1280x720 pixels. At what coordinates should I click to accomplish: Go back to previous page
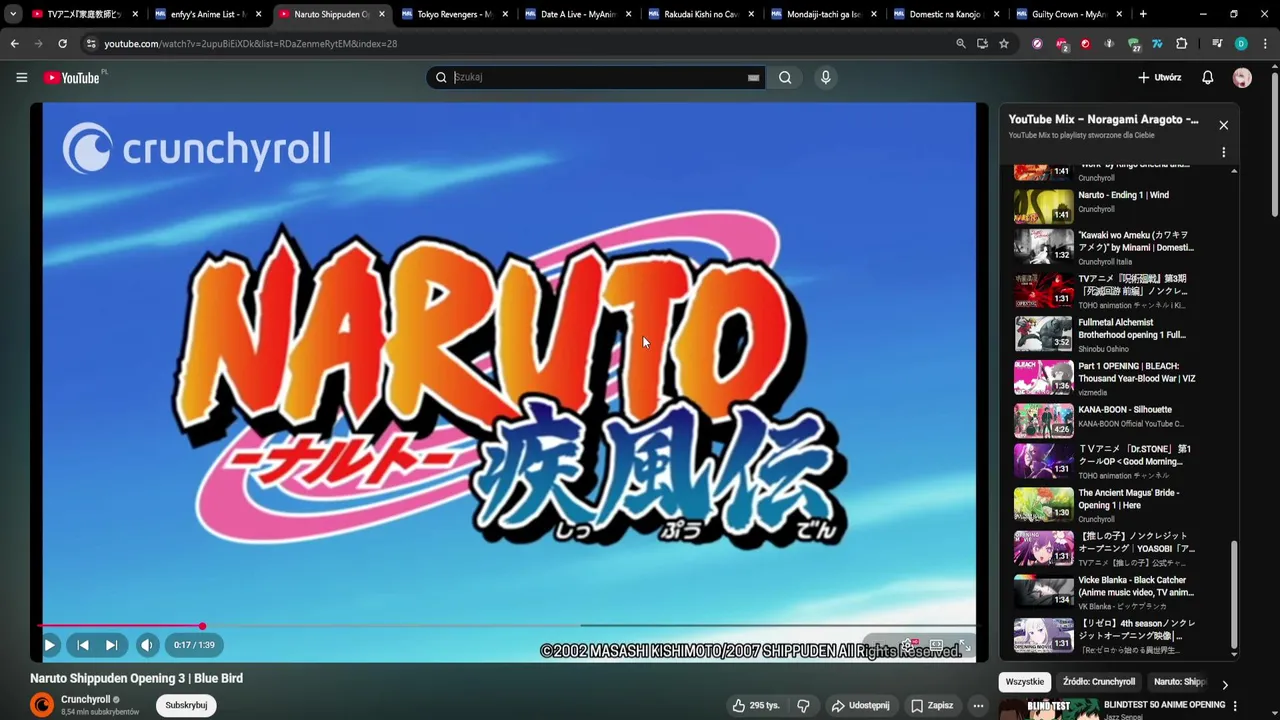point(14,44)
